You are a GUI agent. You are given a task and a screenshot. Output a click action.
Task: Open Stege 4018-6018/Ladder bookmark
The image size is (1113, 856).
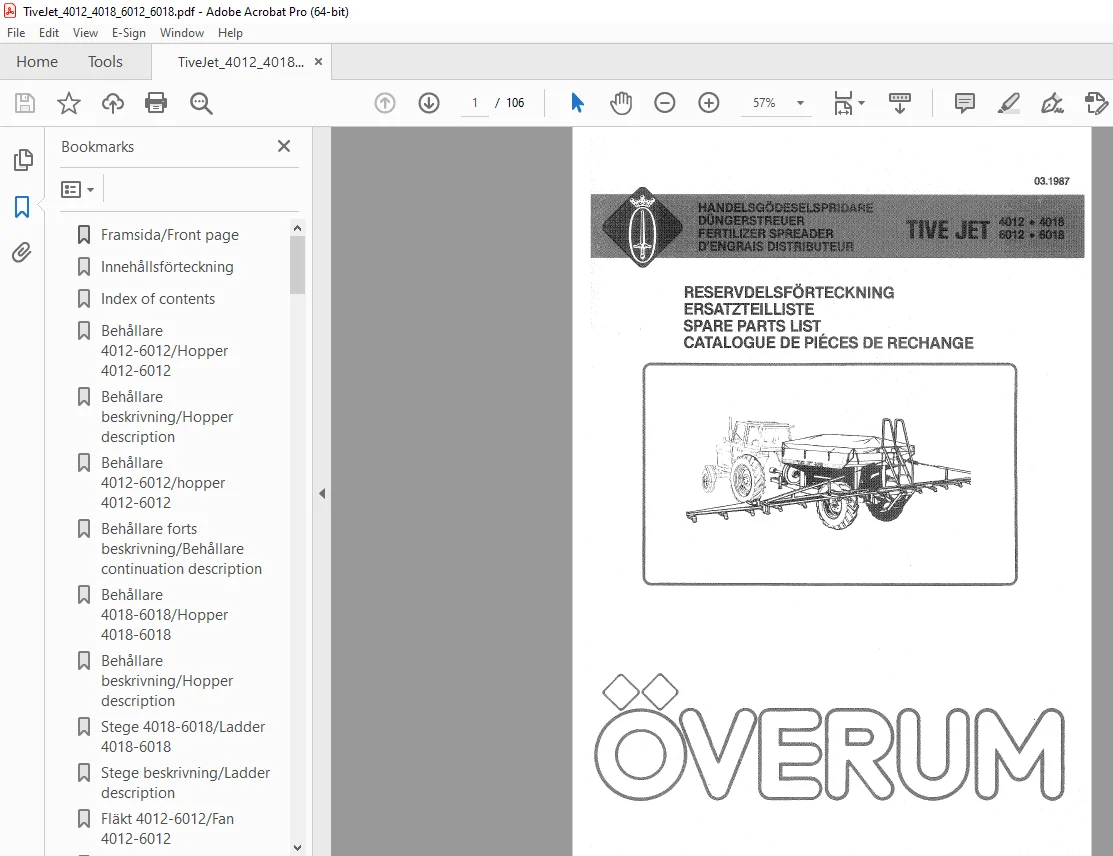click(183, 737)
